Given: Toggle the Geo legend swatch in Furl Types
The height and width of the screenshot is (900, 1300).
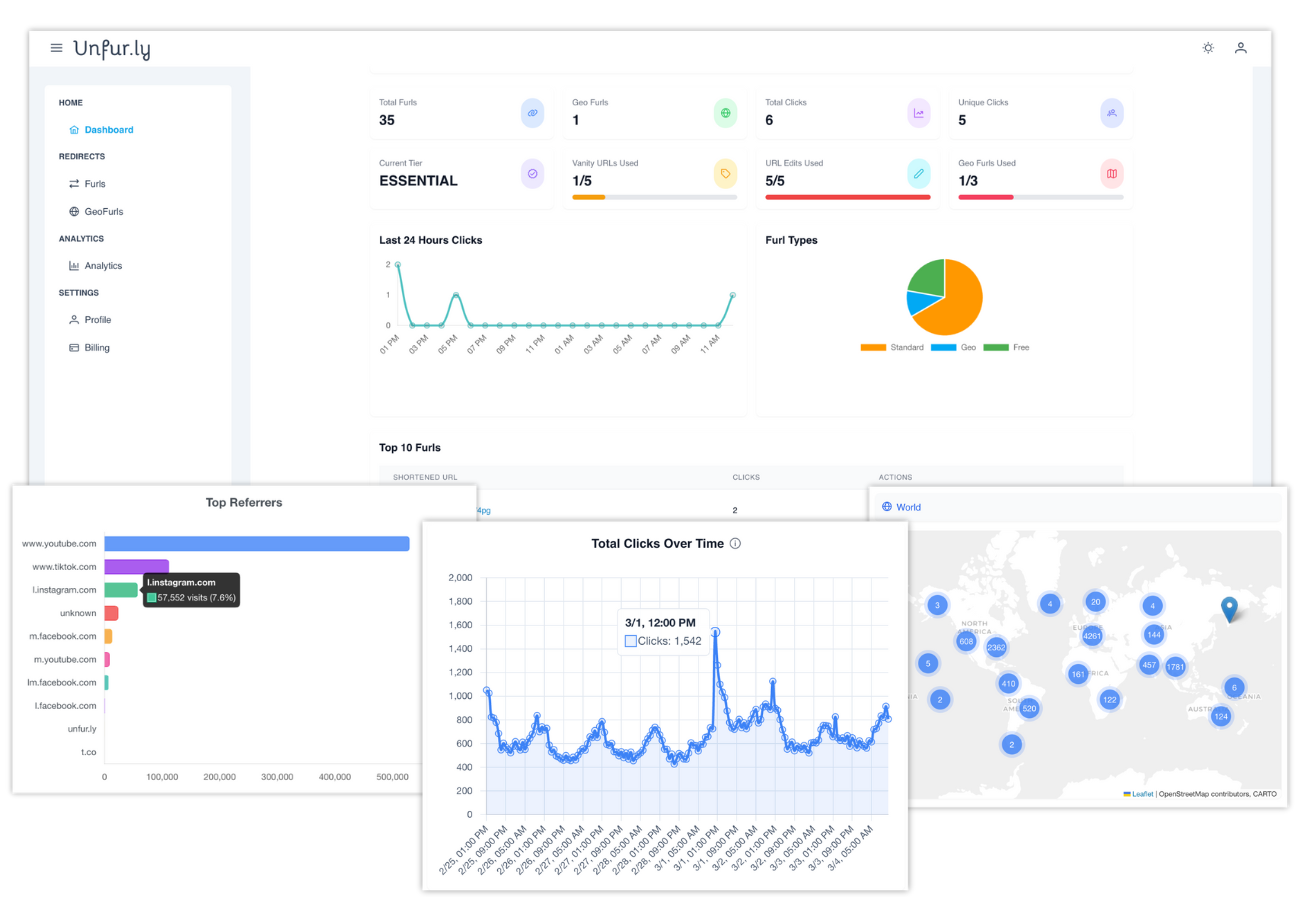Looking at the screenshot, I should pos(943,347).
